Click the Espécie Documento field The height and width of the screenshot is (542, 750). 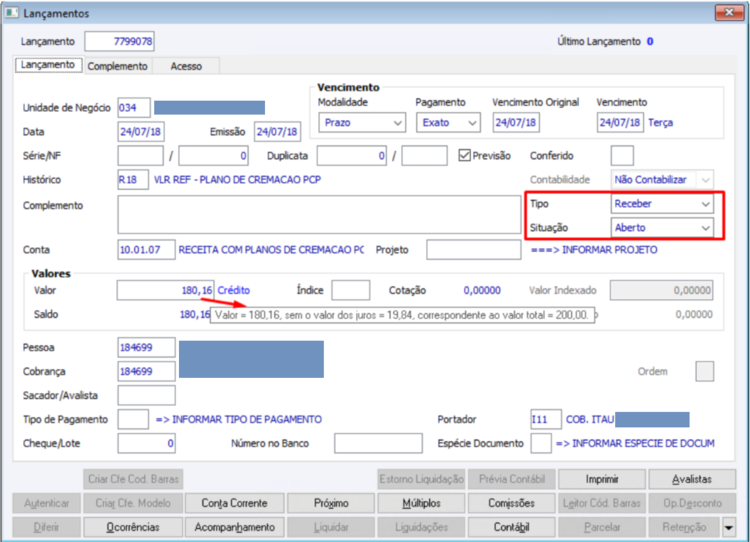[x=541, y=443]
